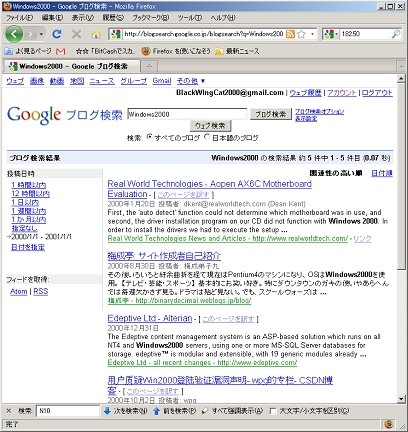Open the 'Edeptive Ltd - Alterian' result

pos(150,318)
